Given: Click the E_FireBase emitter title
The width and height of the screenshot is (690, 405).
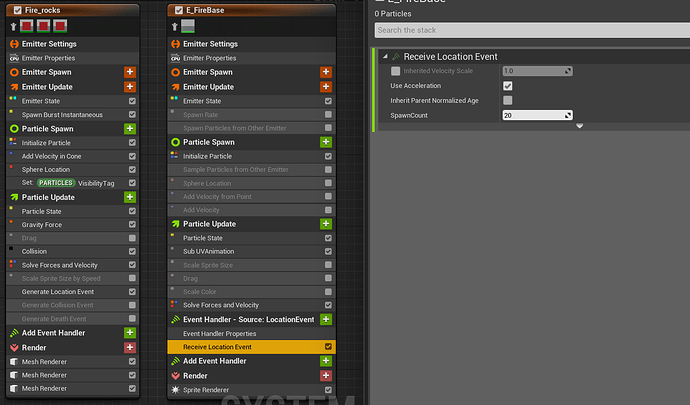Looking at the screenshot, I should coord(205,10).
